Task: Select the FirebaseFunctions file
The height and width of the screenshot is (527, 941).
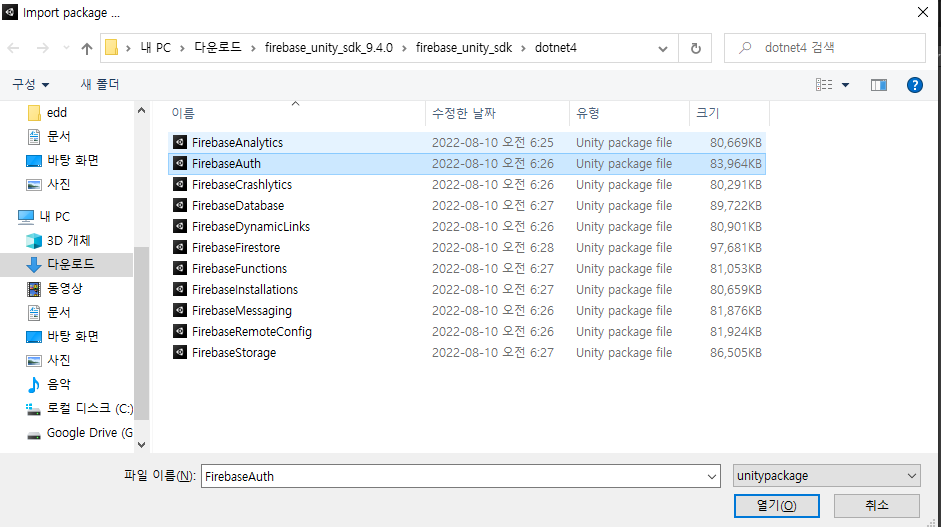Action: [x=239, y=268]
